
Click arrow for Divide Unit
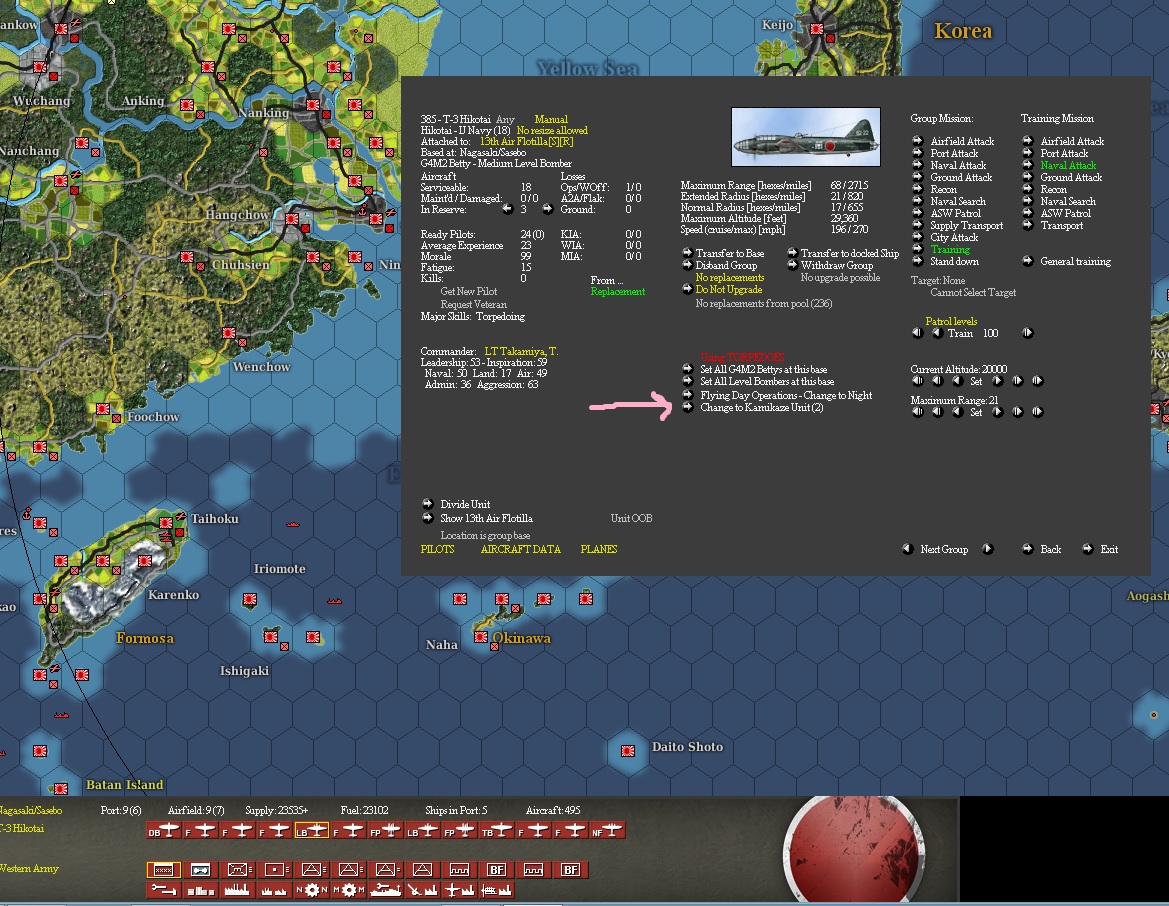click(428, 504)
